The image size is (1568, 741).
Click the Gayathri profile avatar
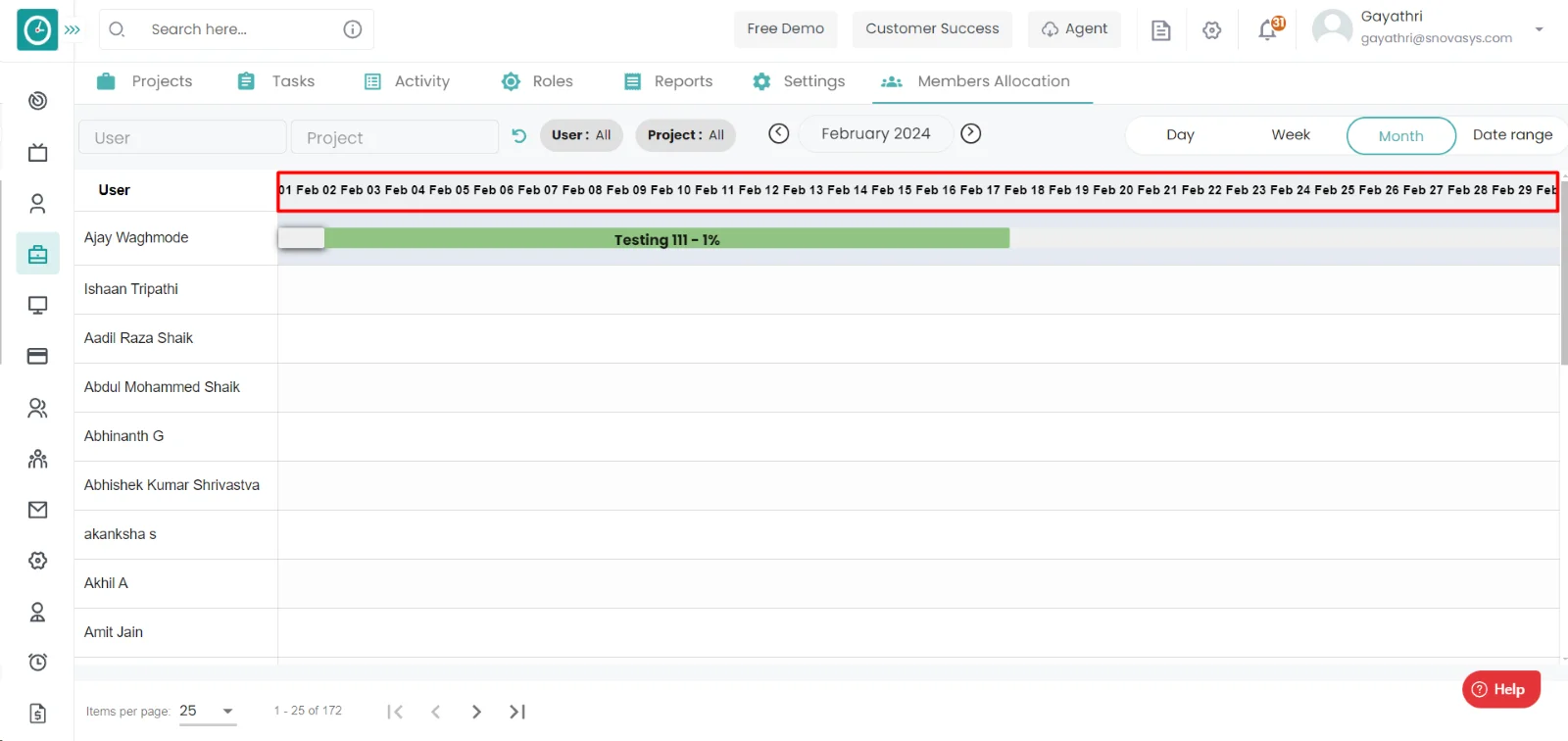coord(1332,28)
